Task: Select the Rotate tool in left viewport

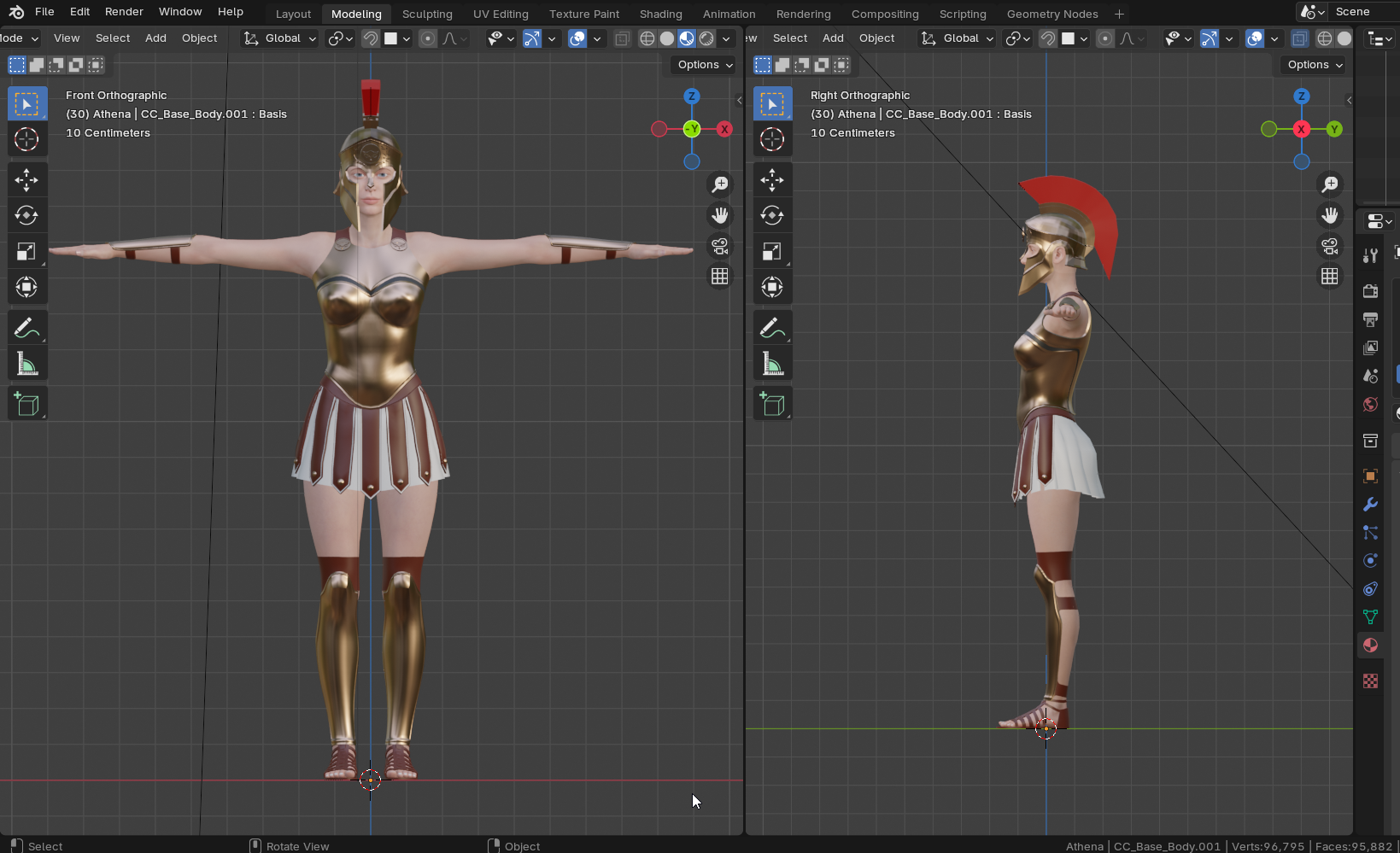Action: coord(26,215)
